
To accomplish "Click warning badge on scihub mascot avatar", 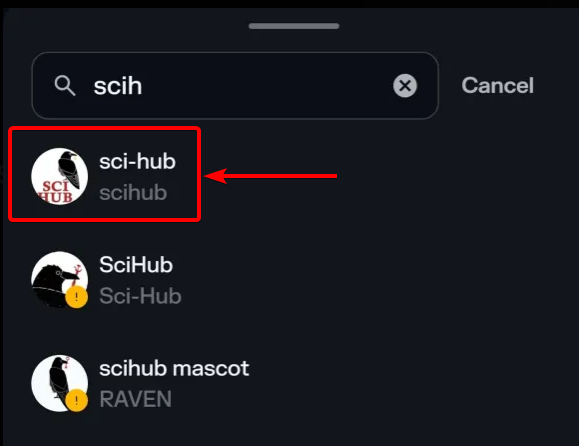I will click(x=77, y=400).
